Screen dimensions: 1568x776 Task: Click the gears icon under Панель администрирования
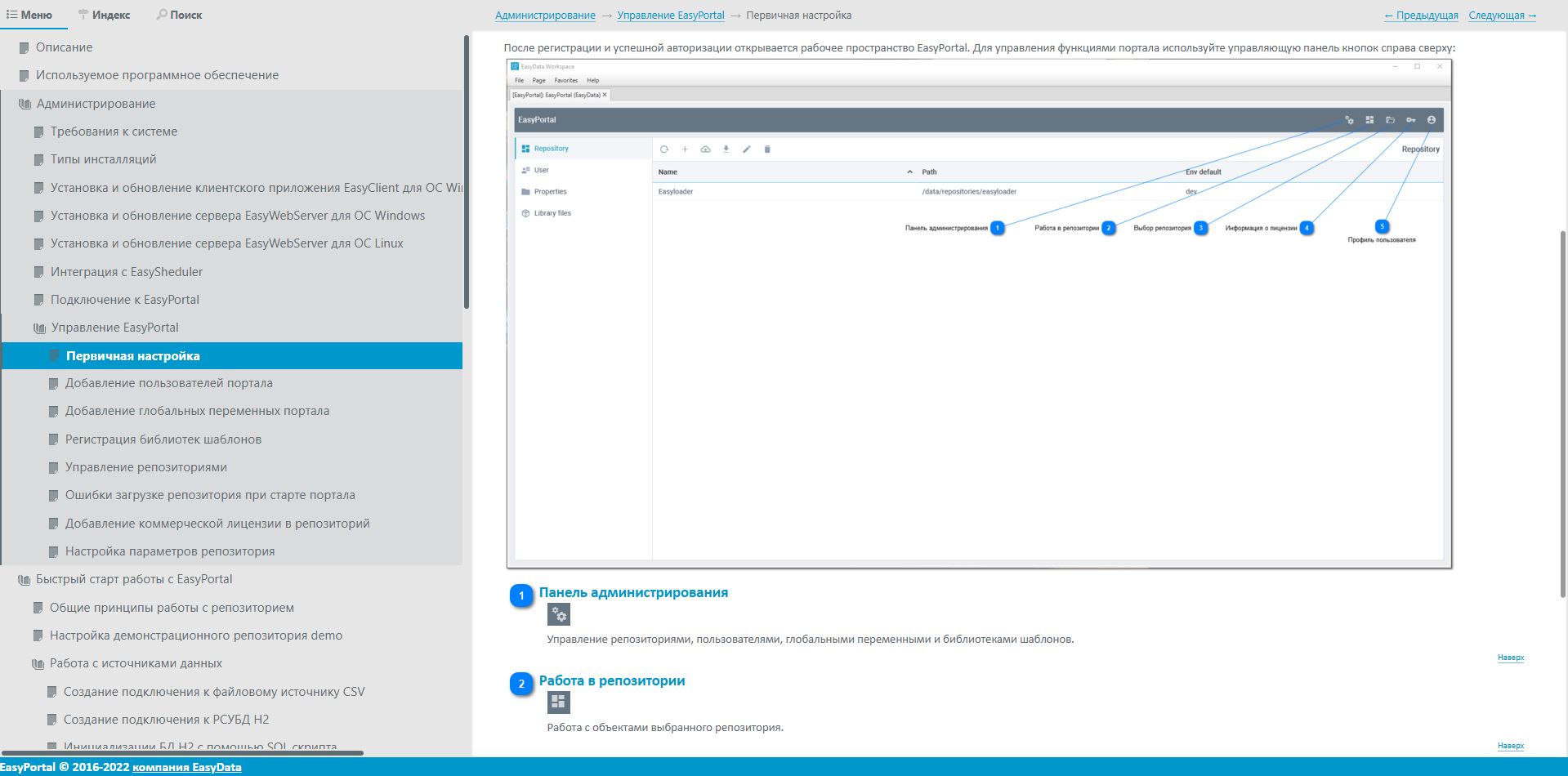click(559, 615)
